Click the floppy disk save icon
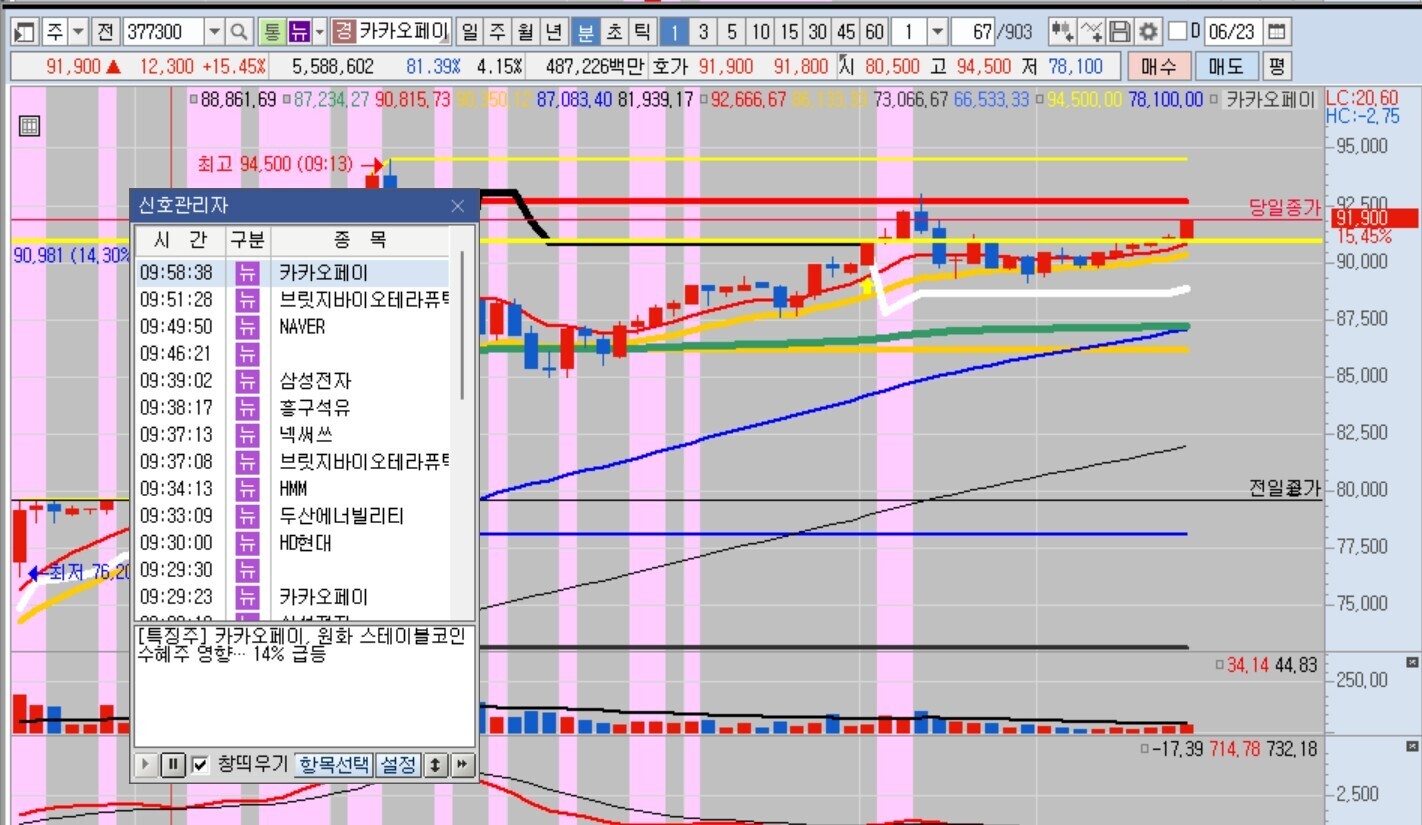The width and height of the screenshot is (1422, 825). 1121,32
